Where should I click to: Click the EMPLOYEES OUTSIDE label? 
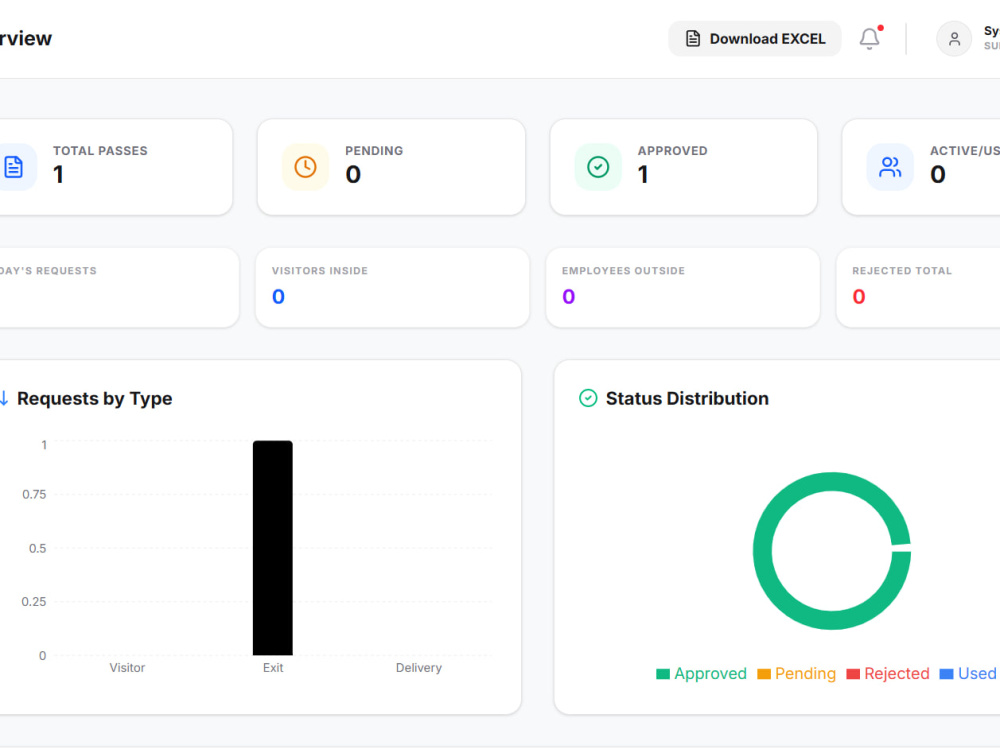[623, 271]
